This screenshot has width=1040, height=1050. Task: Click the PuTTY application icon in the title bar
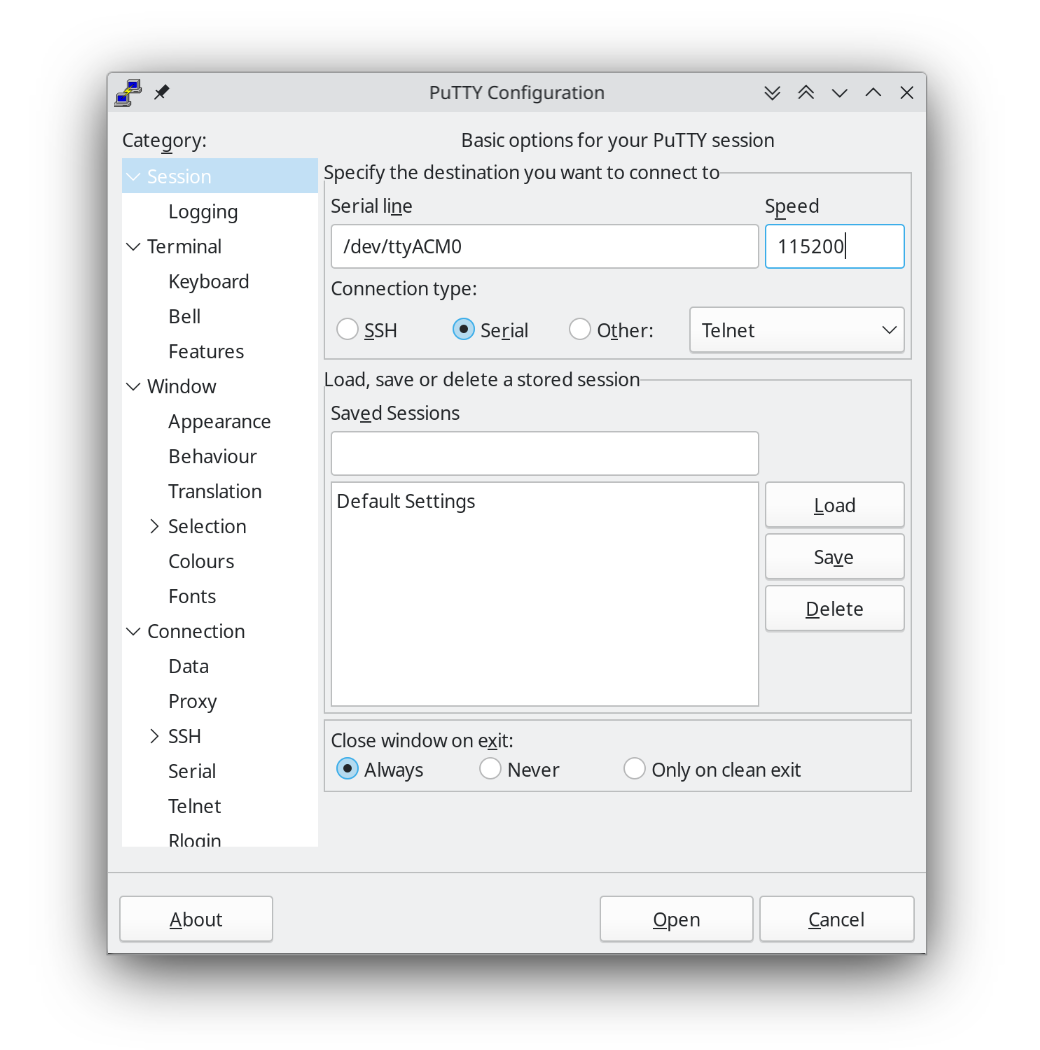(x=127, y=92)
